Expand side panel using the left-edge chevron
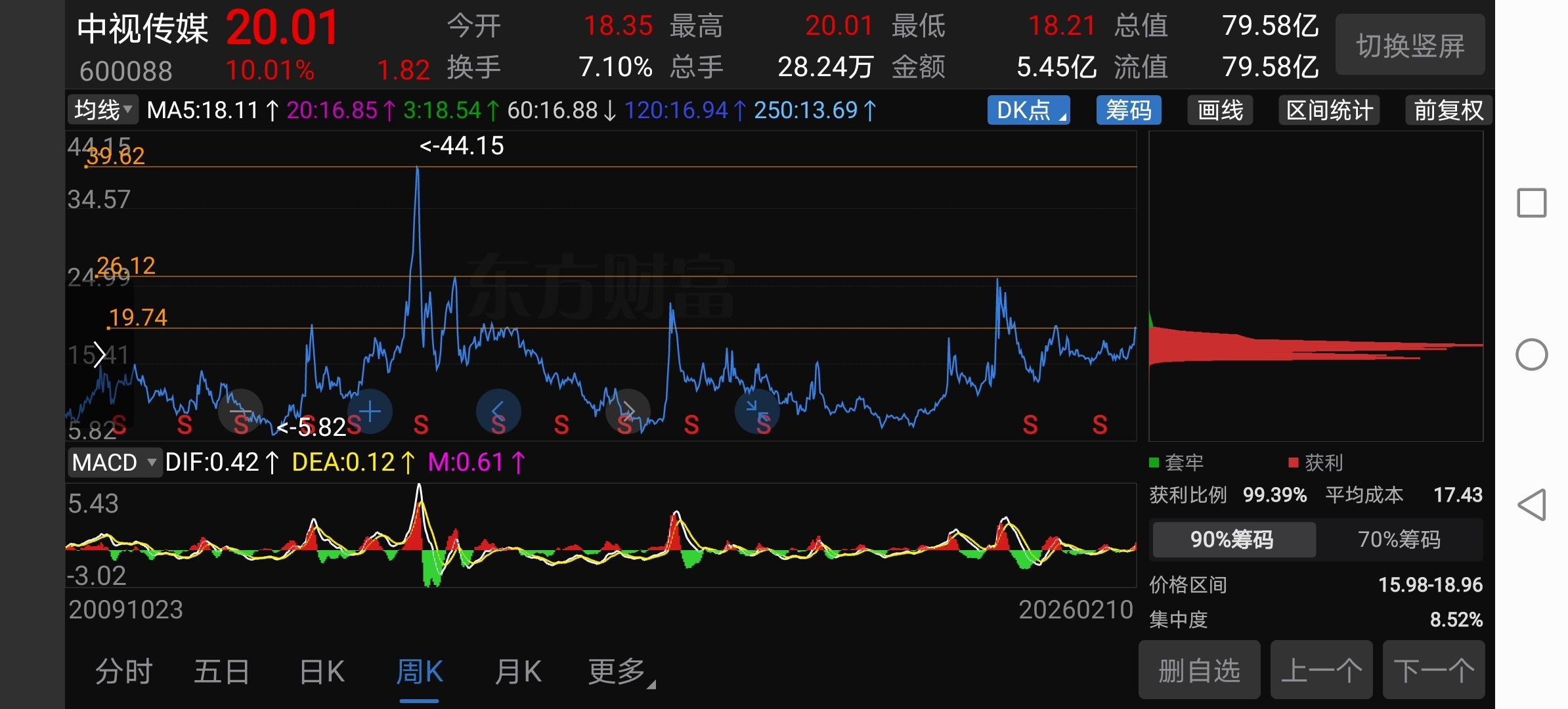 [x=99, y=354]
